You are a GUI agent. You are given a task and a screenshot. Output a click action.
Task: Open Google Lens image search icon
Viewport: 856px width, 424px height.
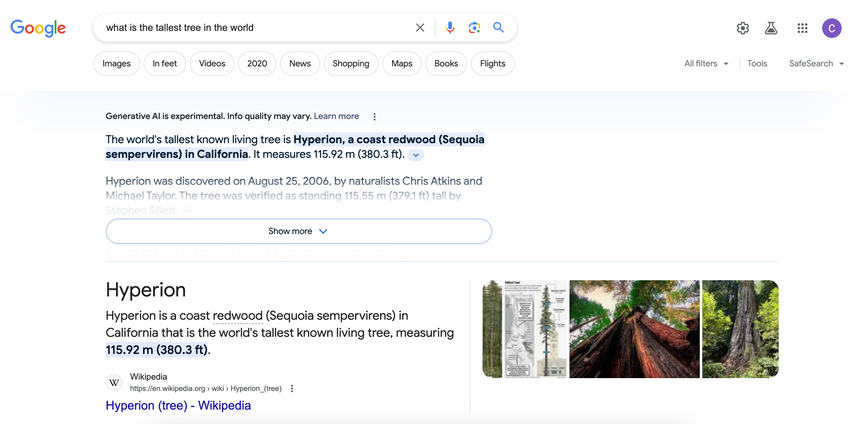point(474,28)
